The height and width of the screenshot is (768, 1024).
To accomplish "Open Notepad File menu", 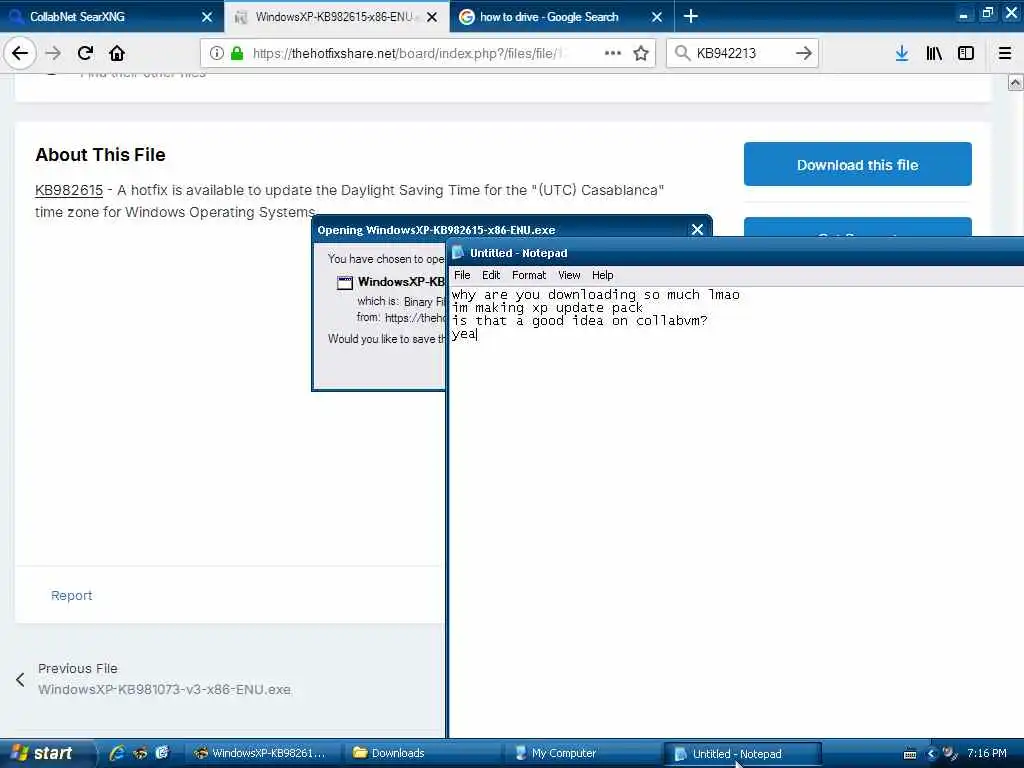I will tap(462, 275).
